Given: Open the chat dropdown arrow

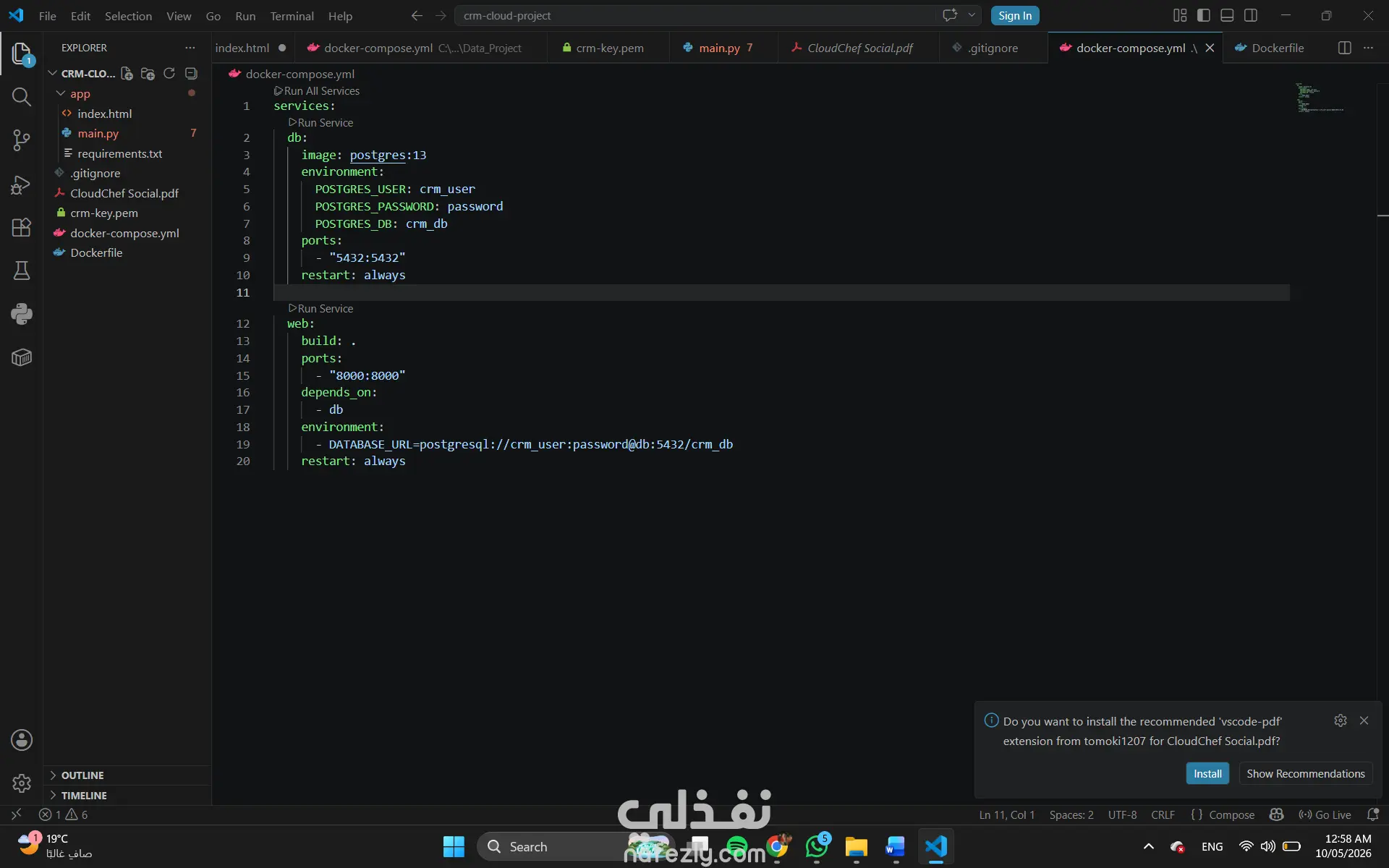Looking at the screenshot, I should coord(972,15).
